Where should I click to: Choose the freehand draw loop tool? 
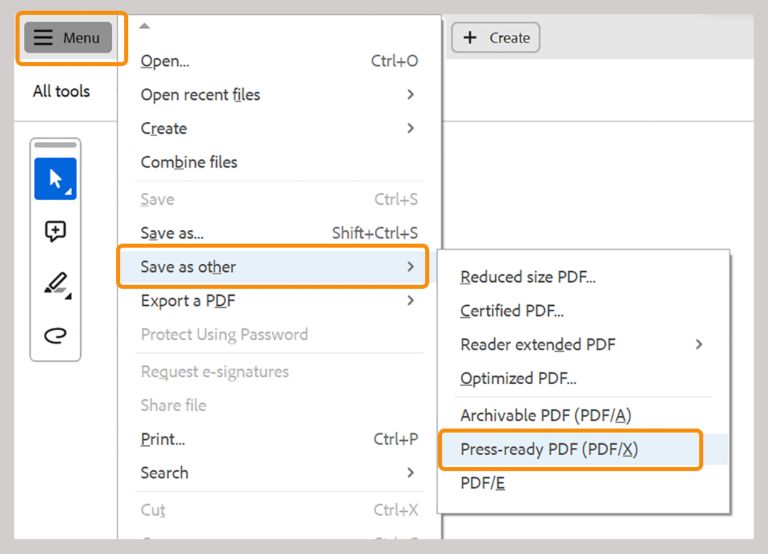pyautogui.click(x=55, y=335)
